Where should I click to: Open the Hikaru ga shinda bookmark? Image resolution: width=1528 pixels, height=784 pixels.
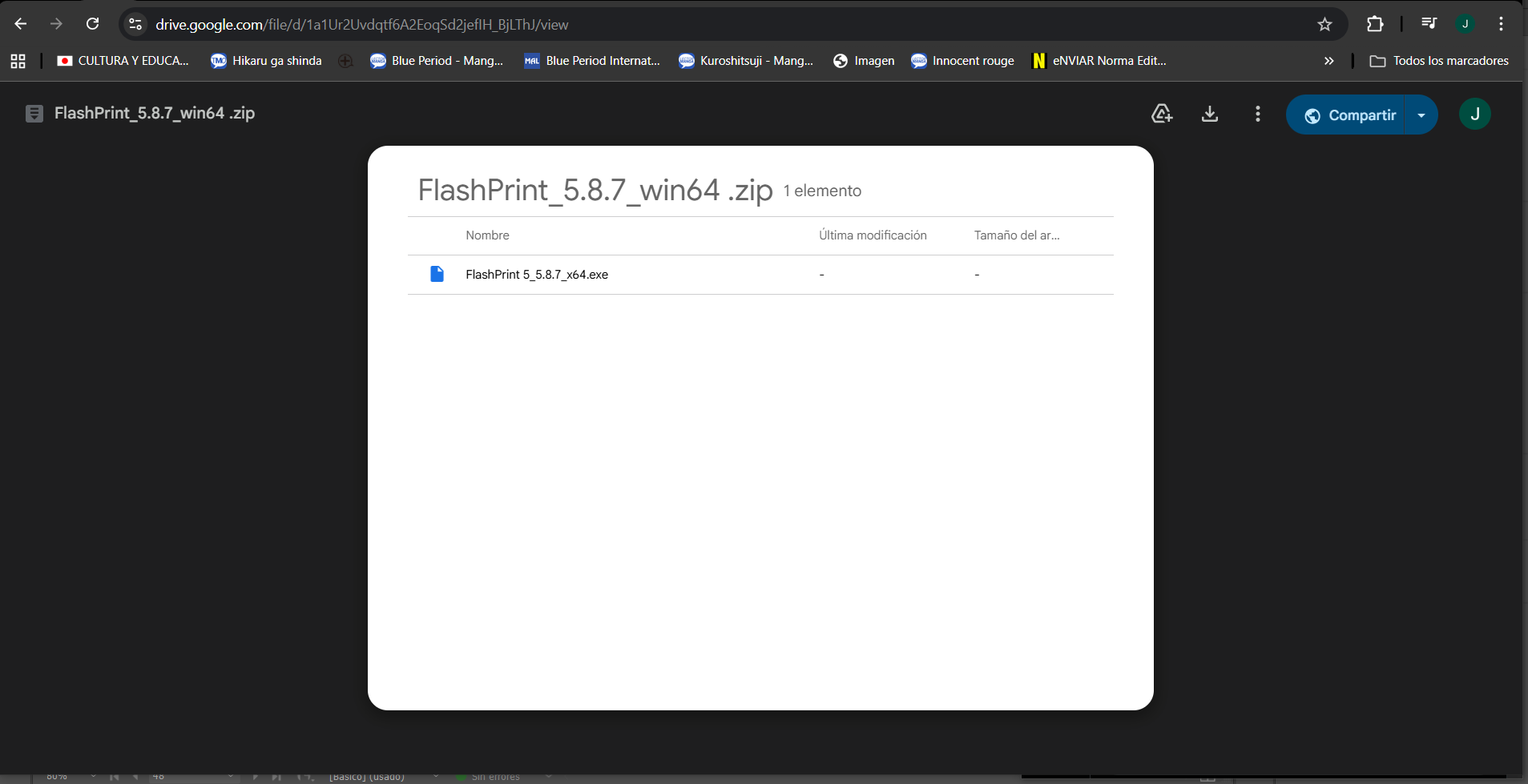click(266, 61)
